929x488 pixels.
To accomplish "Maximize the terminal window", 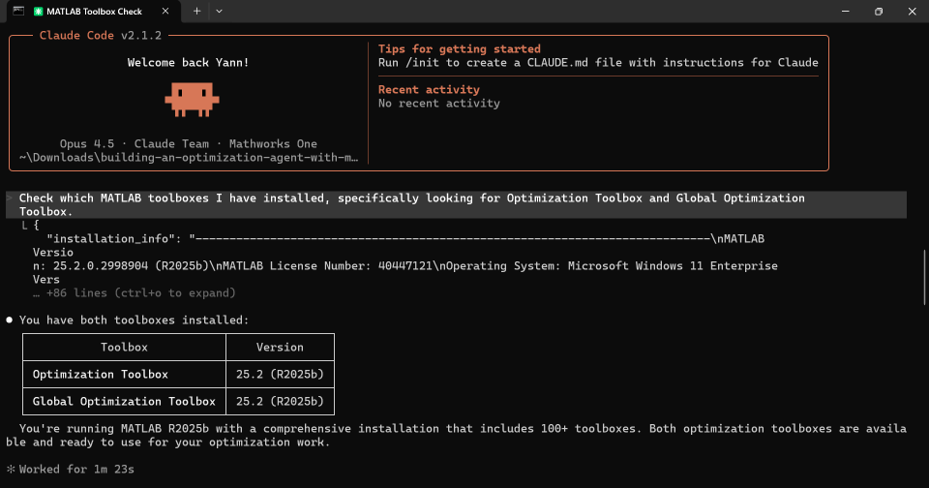I will [878, 11].
